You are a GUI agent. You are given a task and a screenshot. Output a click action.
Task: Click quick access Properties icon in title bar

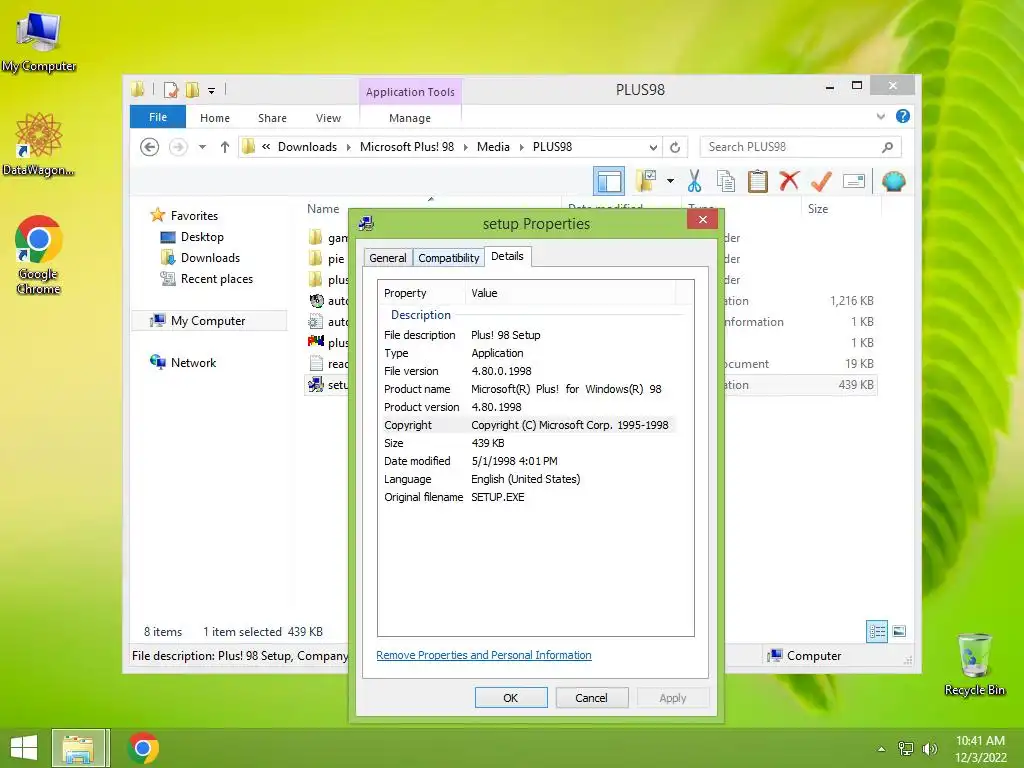[171, 90]
